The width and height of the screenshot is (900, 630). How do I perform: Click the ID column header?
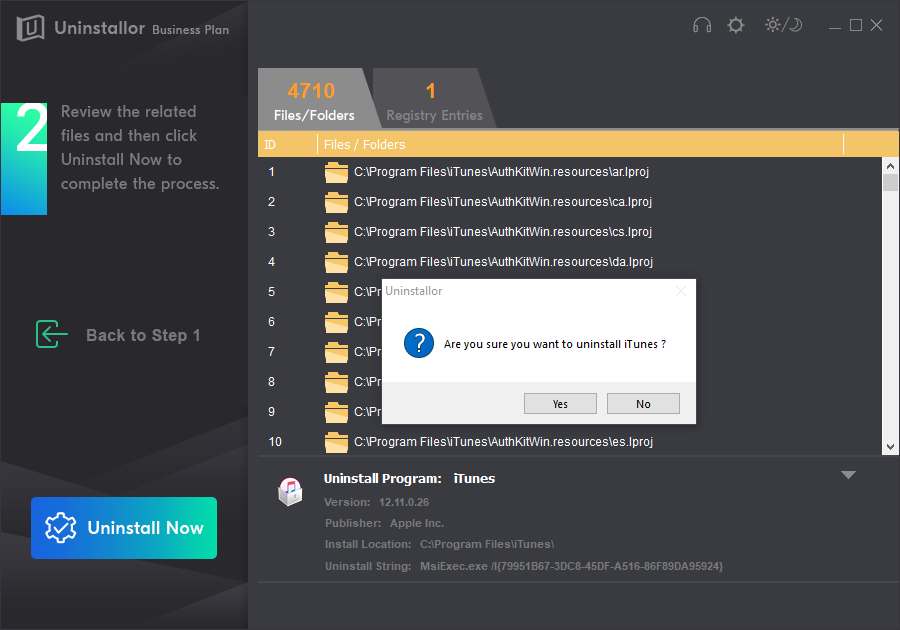pos(287,145)
